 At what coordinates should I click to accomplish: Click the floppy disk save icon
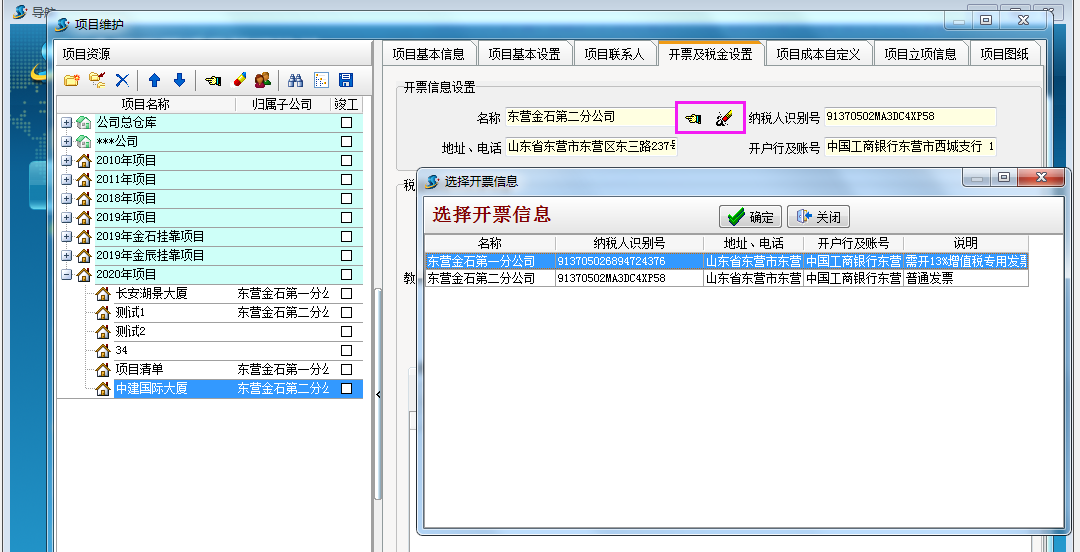(x=346, y=80)
